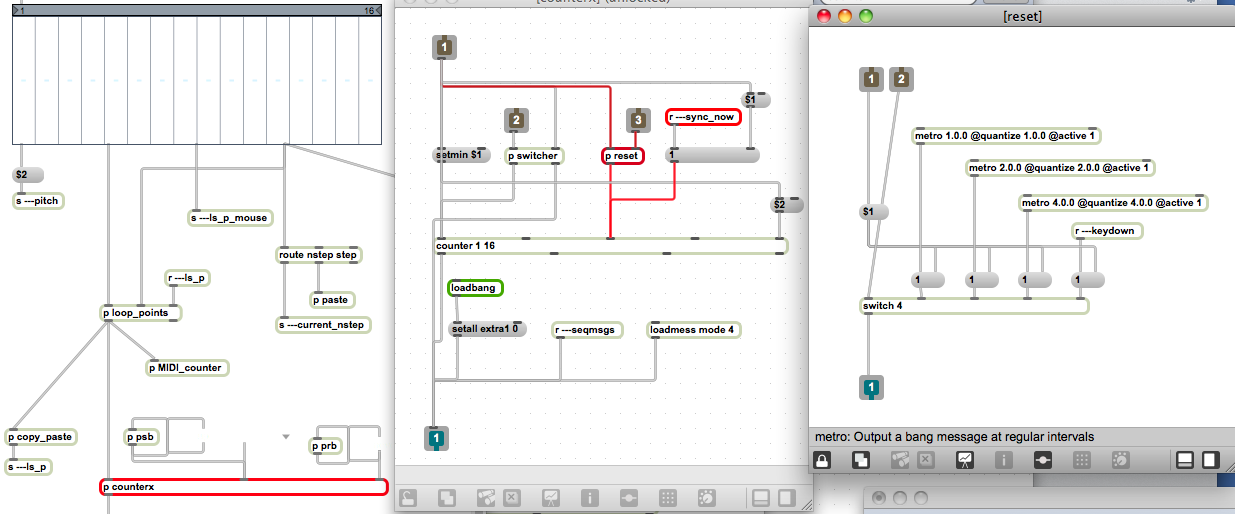
Task: Show right sidebar icon in counterx window
Action: tap(788, 496)
